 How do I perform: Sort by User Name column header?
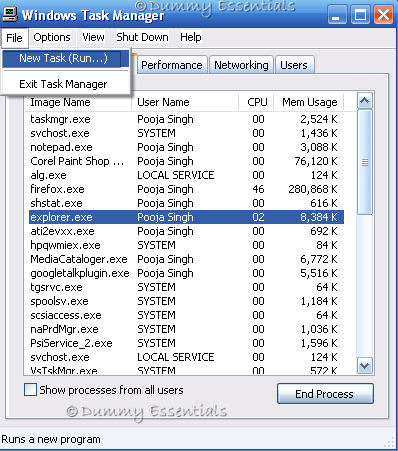(x=185, y=102)
